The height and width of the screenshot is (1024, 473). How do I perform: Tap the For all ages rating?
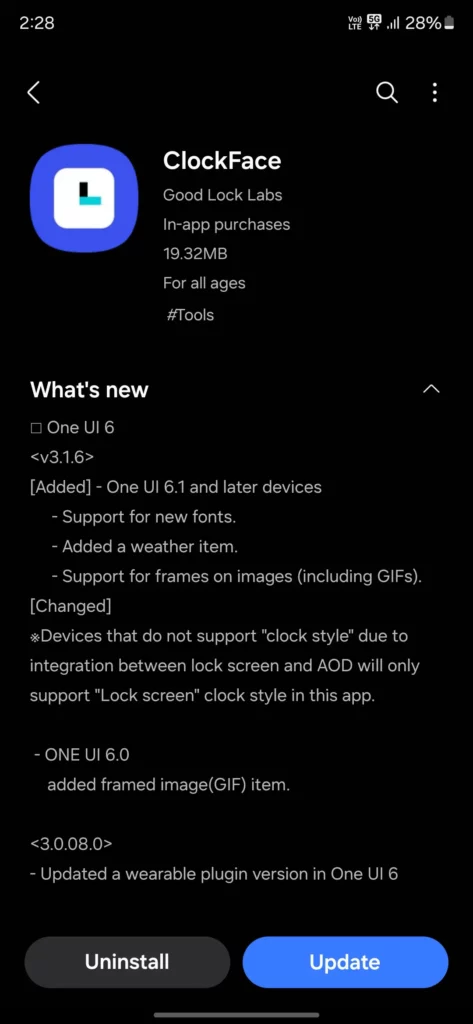(204, 283)
